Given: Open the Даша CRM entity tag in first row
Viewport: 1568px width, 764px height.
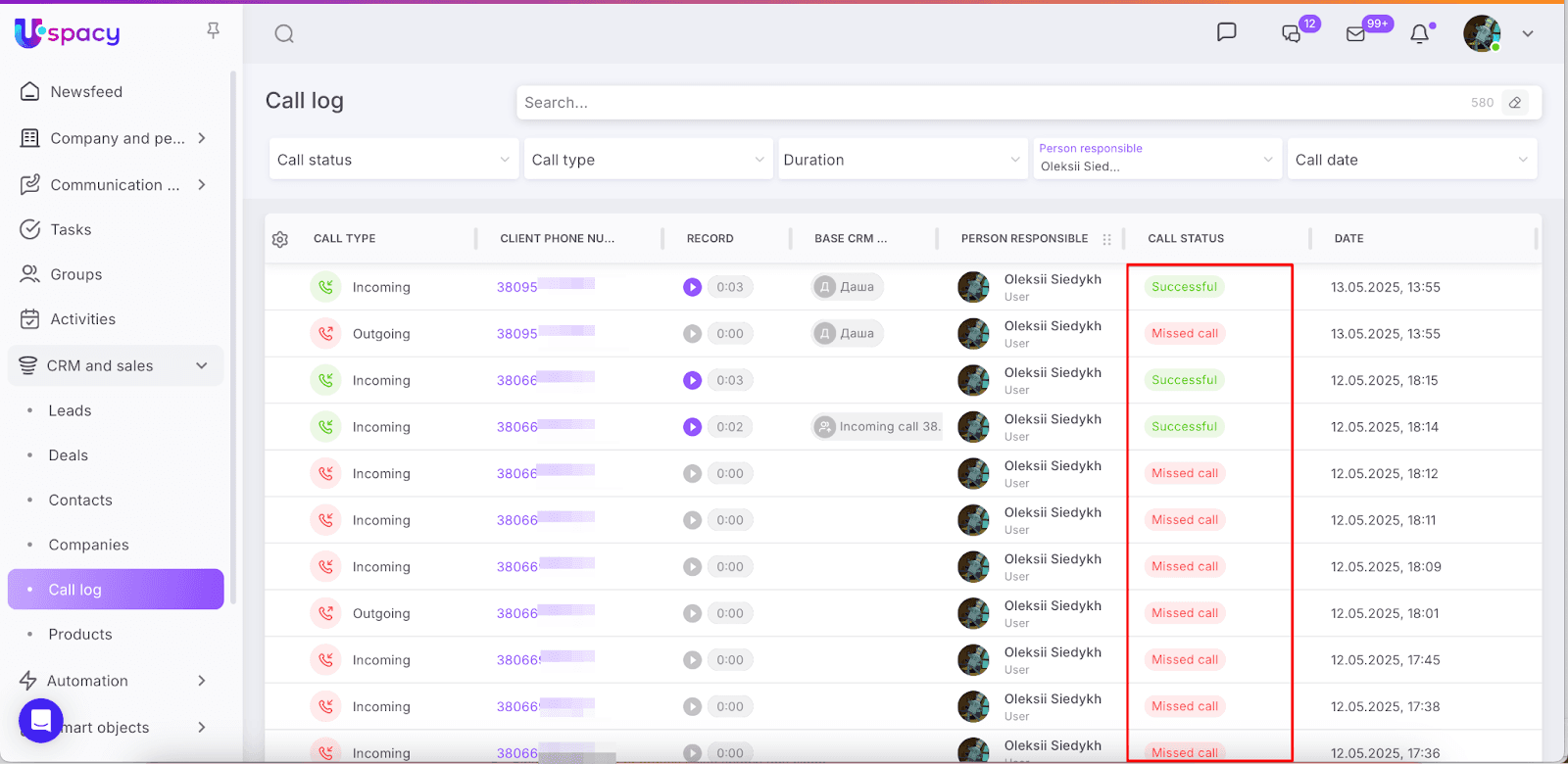Looking at the screenshot, I should (848, 287).
